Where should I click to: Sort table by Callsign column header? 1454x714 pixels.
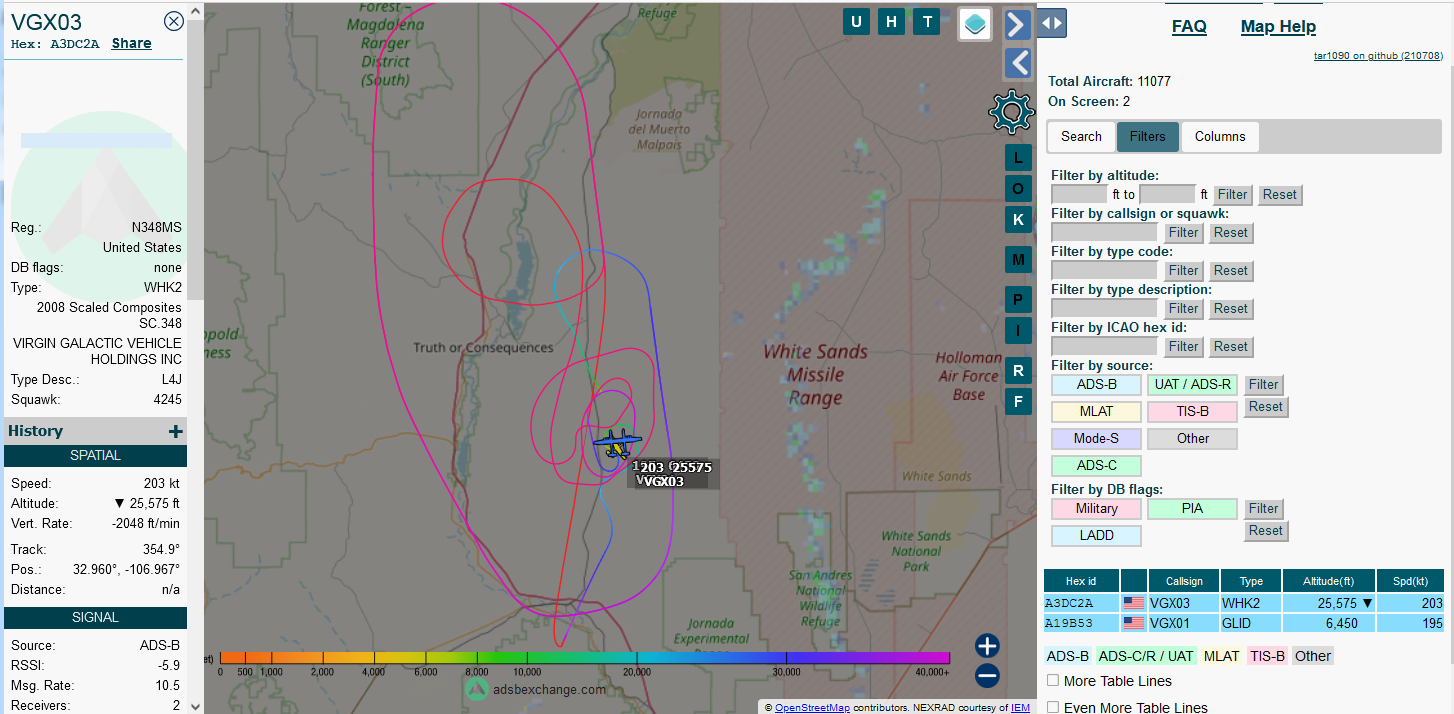pos(1183,581)
